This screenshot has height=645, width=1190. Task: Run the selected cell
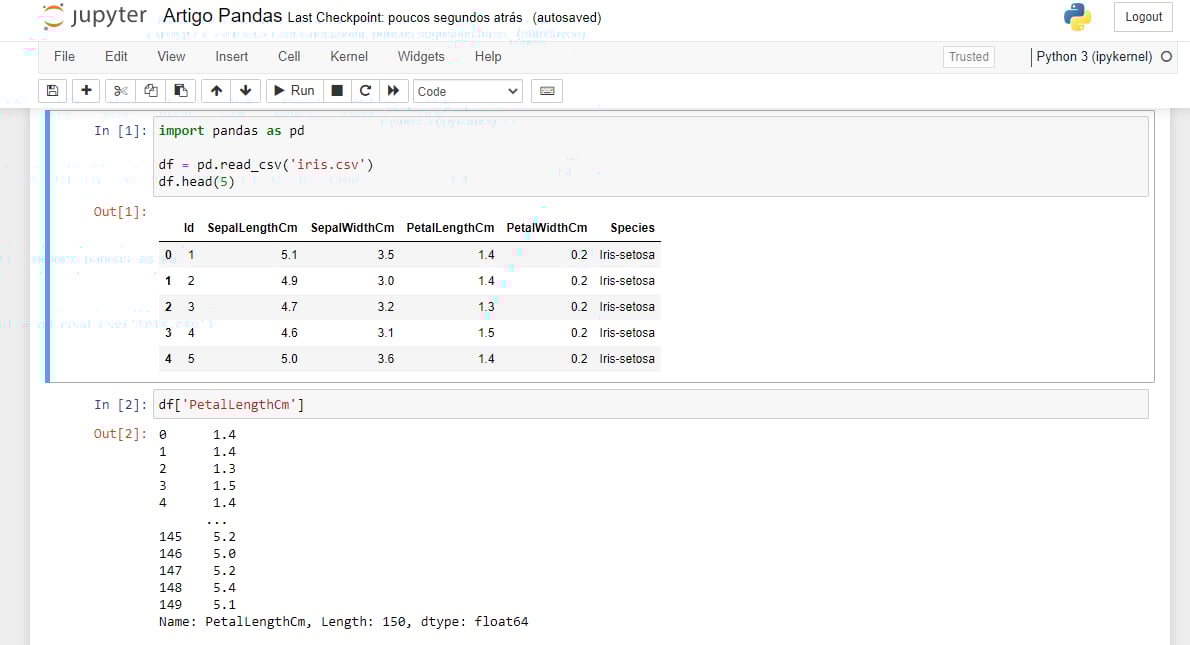click(294, 91)
